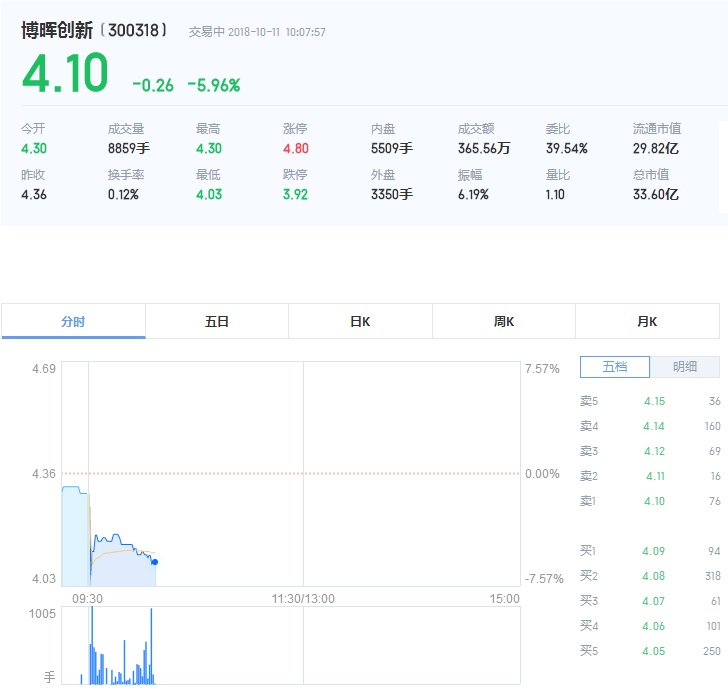Click the 买3 bid price 4.07
The height and width of the screenshot is (693, 728).
coord(654,601)
